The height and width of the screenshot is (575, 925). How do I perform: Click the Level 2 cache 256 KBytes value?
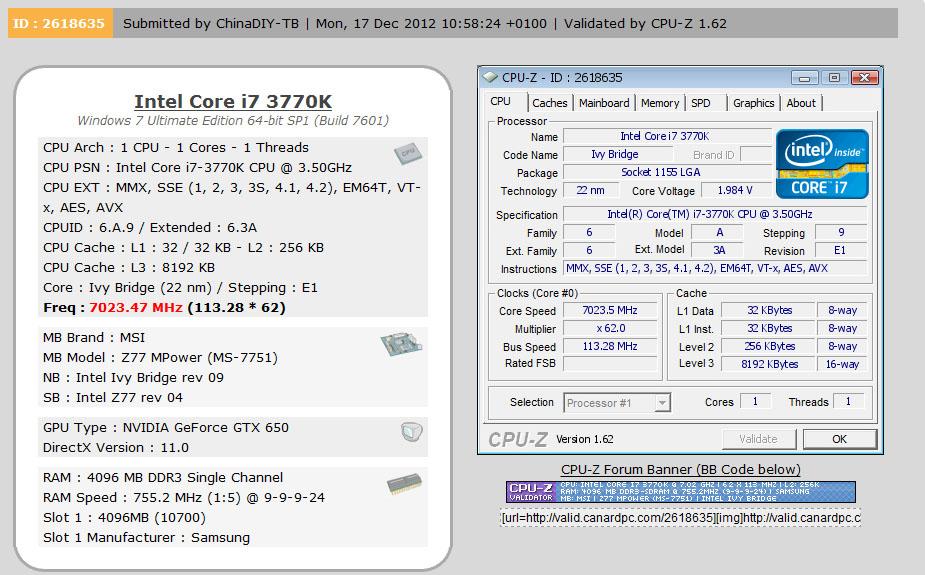(x=769, y=347)
